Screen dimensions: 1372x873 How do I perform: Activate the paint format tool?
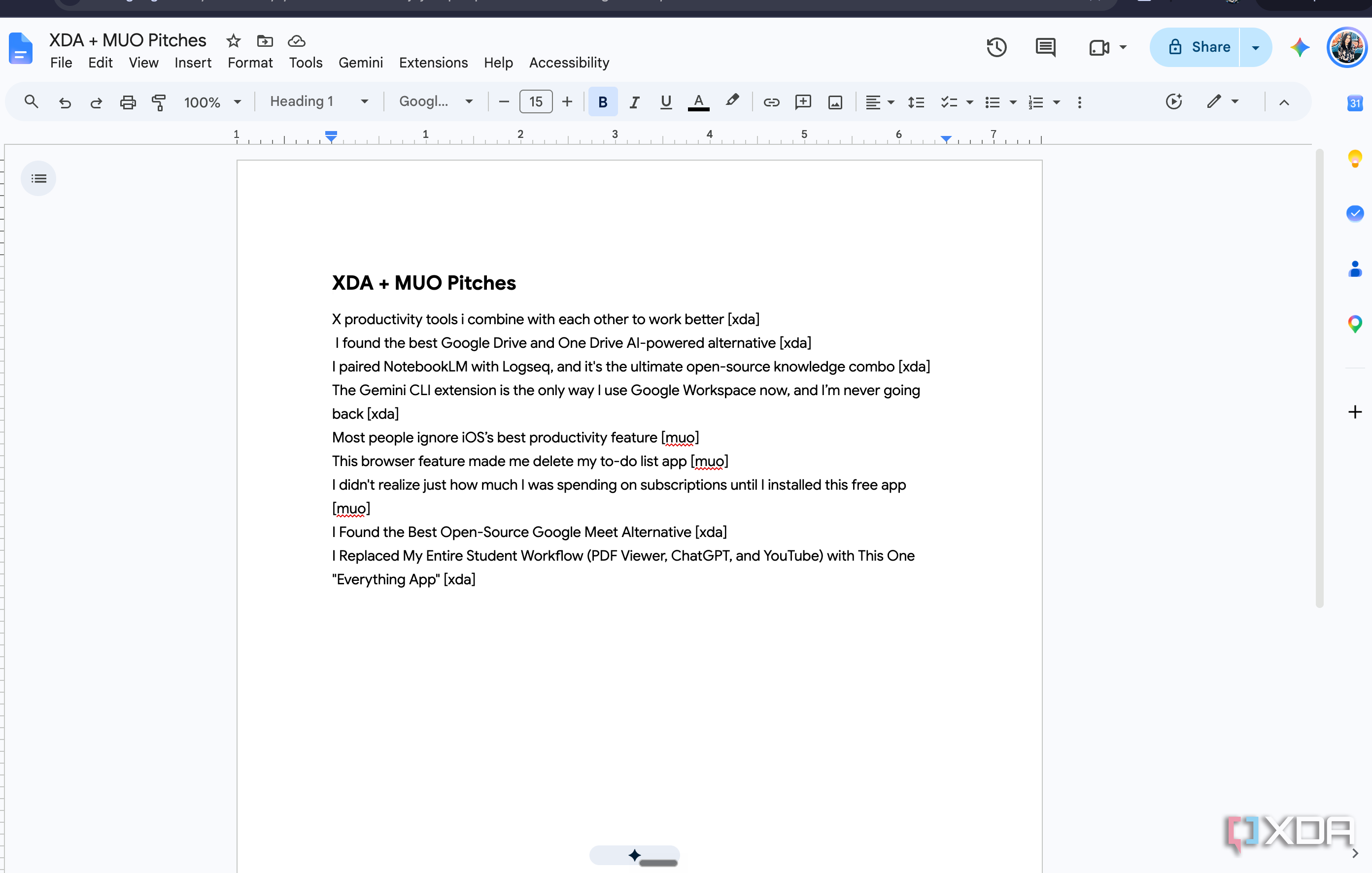(159, 102)
